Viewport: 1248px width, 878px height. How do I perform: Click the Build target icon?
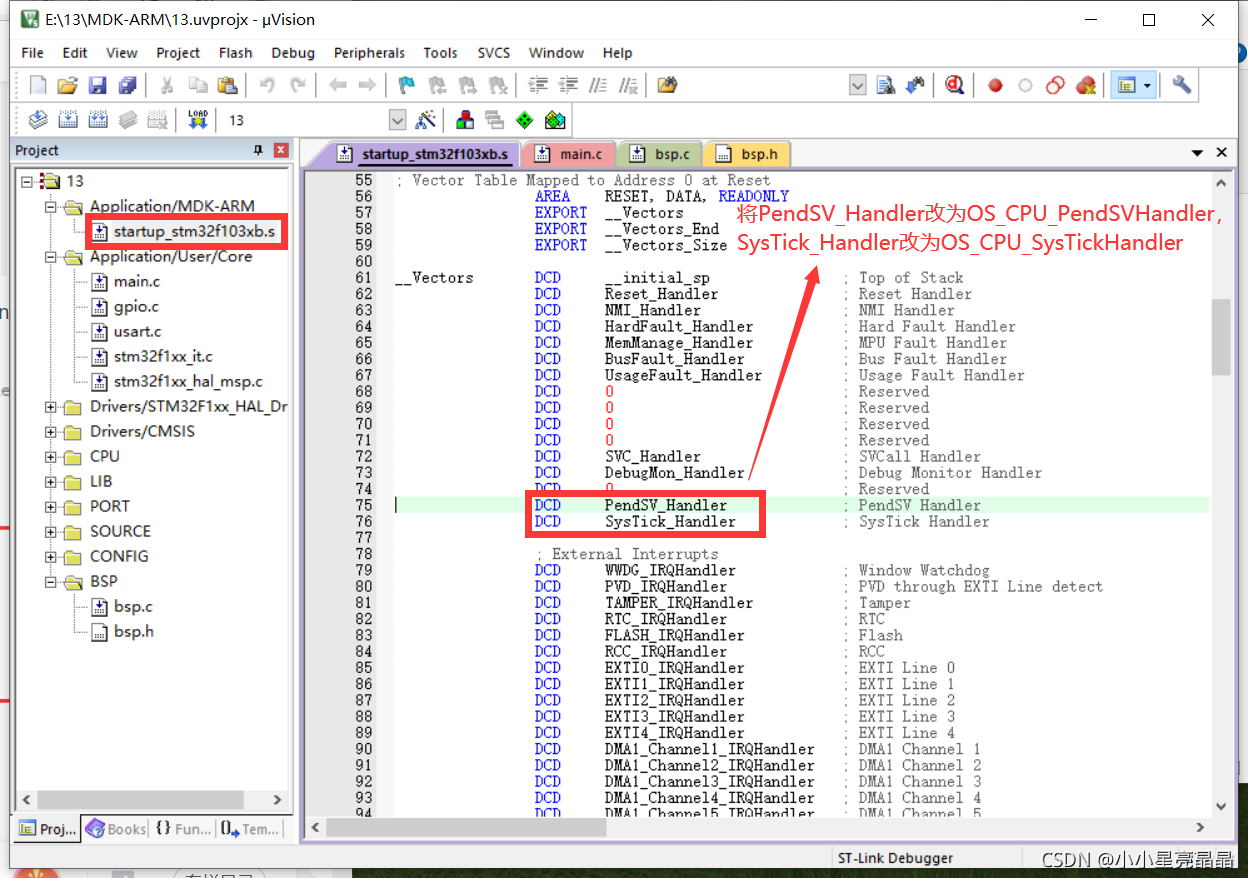point(68,120)
